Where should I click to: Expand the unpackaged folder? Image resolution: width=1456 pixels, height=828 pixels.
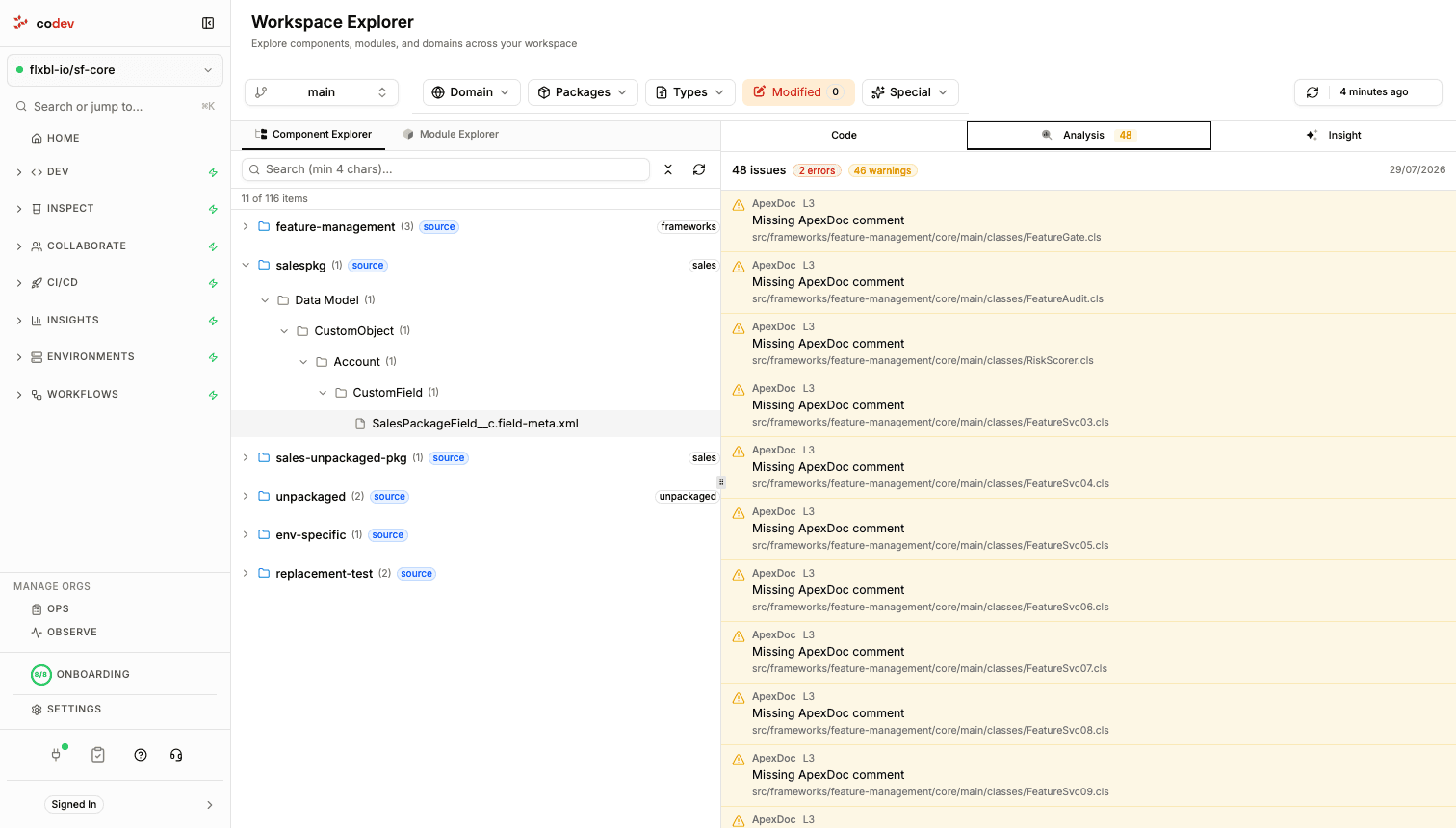tap(246, 497)
